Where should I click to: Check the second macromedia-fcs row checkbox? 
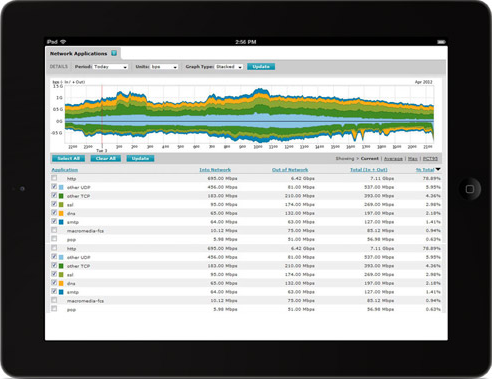click(x=54, y=300)
